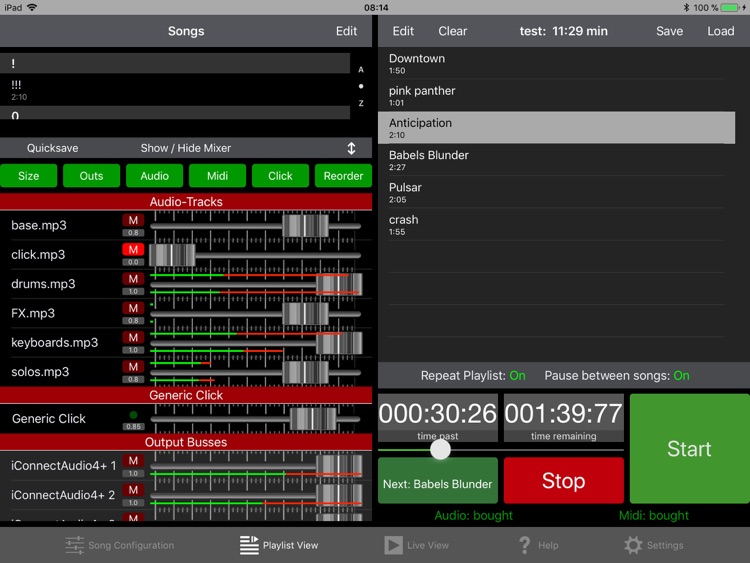750x563 pixels.
Task: Load a saved playlist
Action: tap(720, 31)
